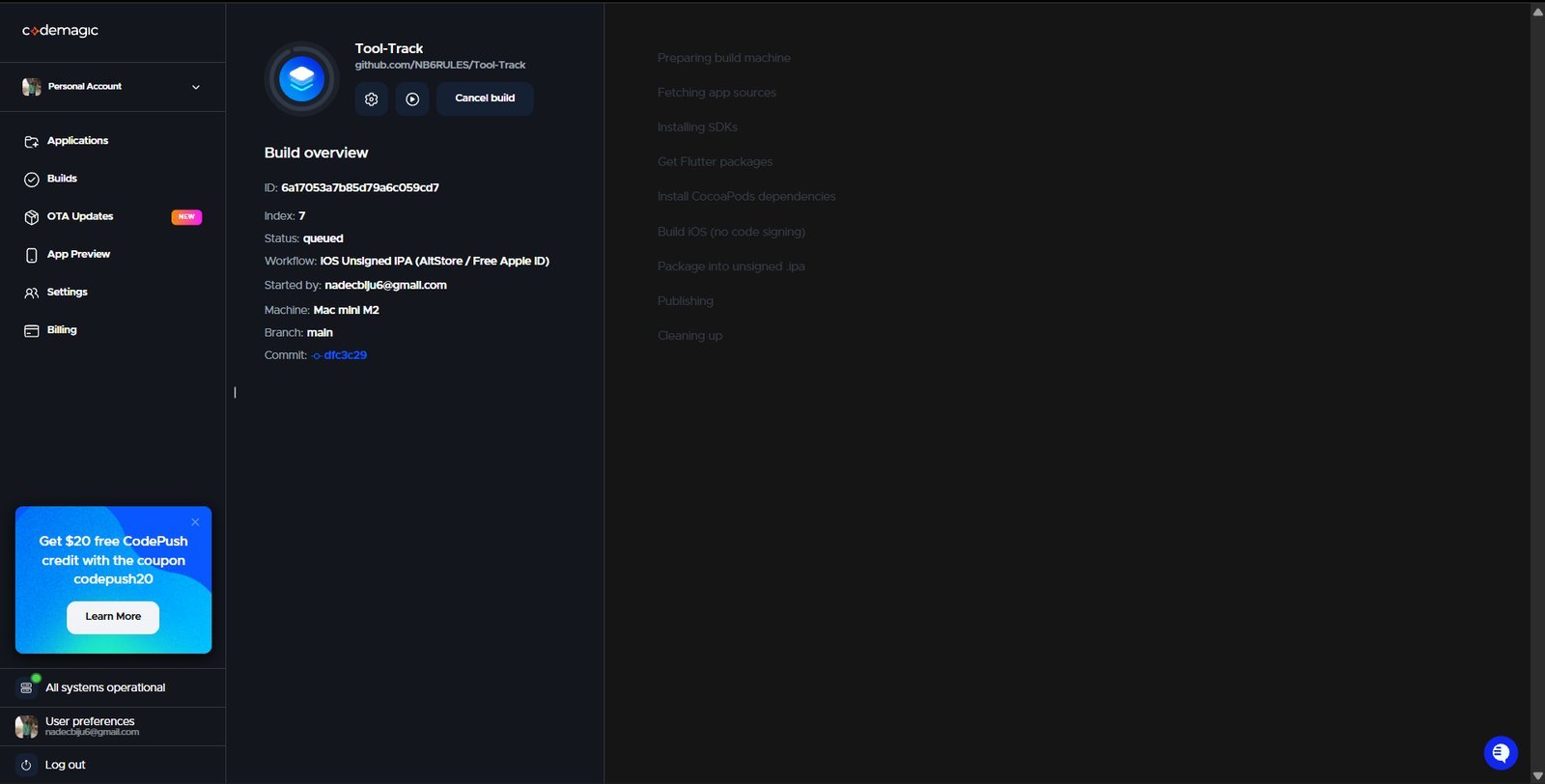Click the start new build play icon
Screen dimensions: 1545x784
click(x=412, y=98)
